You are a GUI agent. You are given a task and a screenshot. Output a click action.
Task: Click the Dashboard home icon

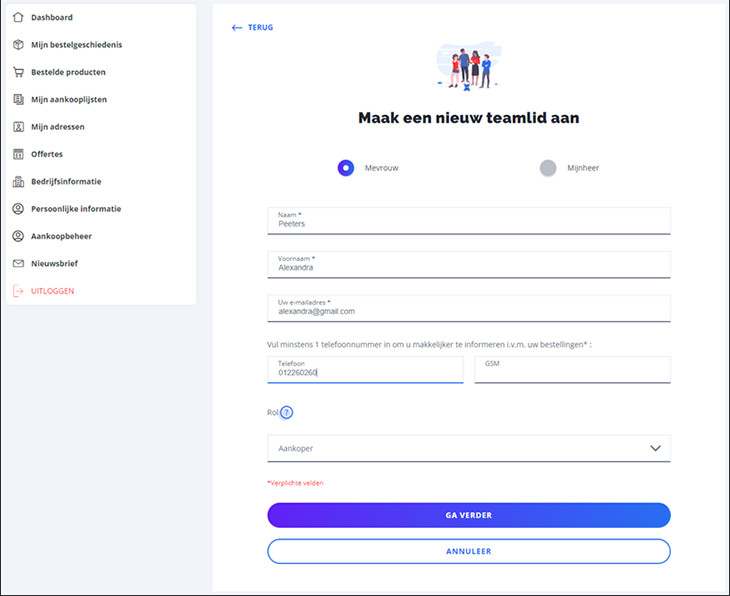[x=18, y=17]
